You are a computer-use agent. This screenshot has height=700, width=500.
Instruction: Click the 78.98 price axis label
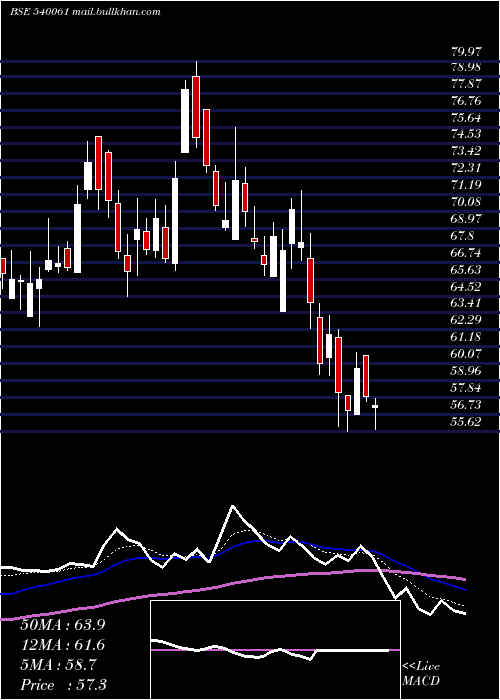467,67
